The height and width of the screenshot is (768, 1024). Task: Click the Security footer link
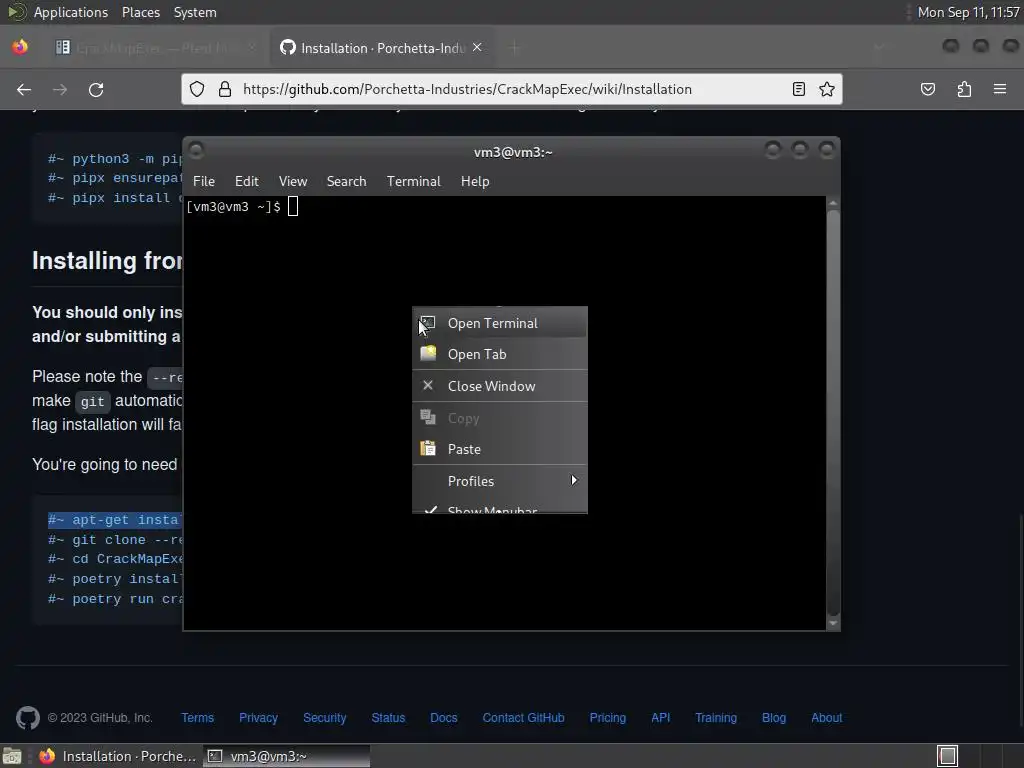pos(325,718)
